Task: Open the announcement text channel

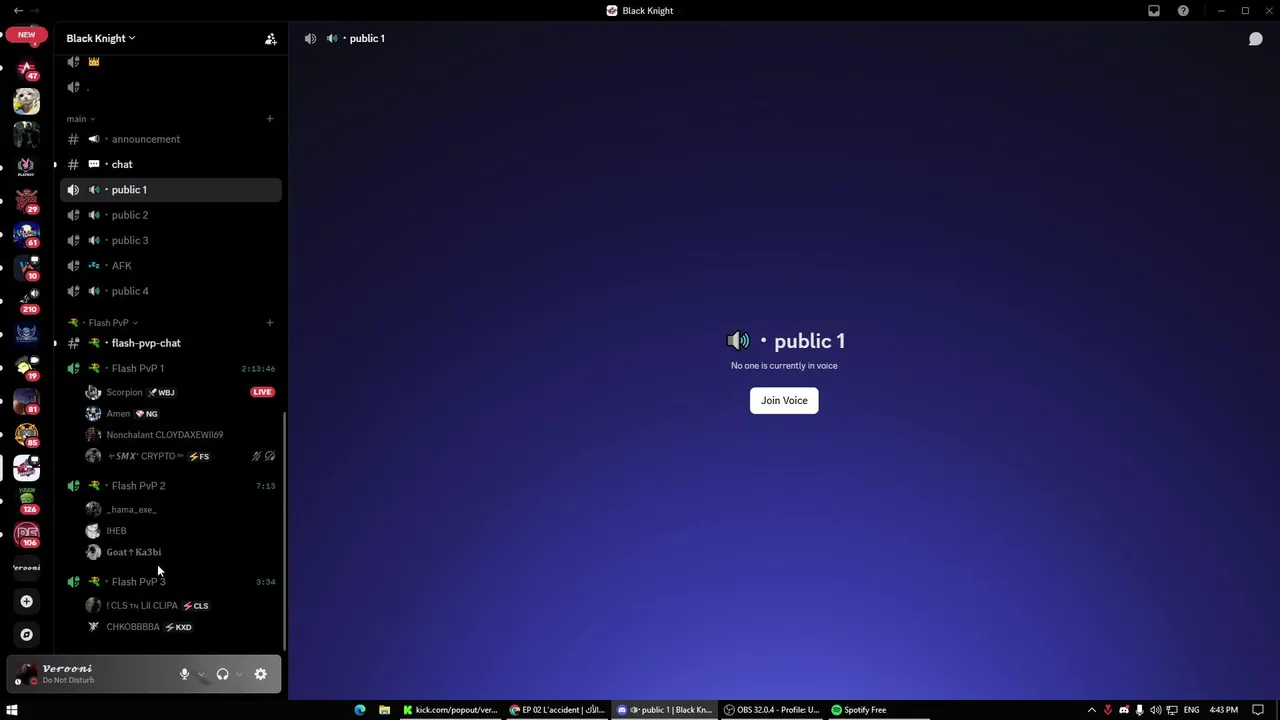Action: [x=171, y=139]
